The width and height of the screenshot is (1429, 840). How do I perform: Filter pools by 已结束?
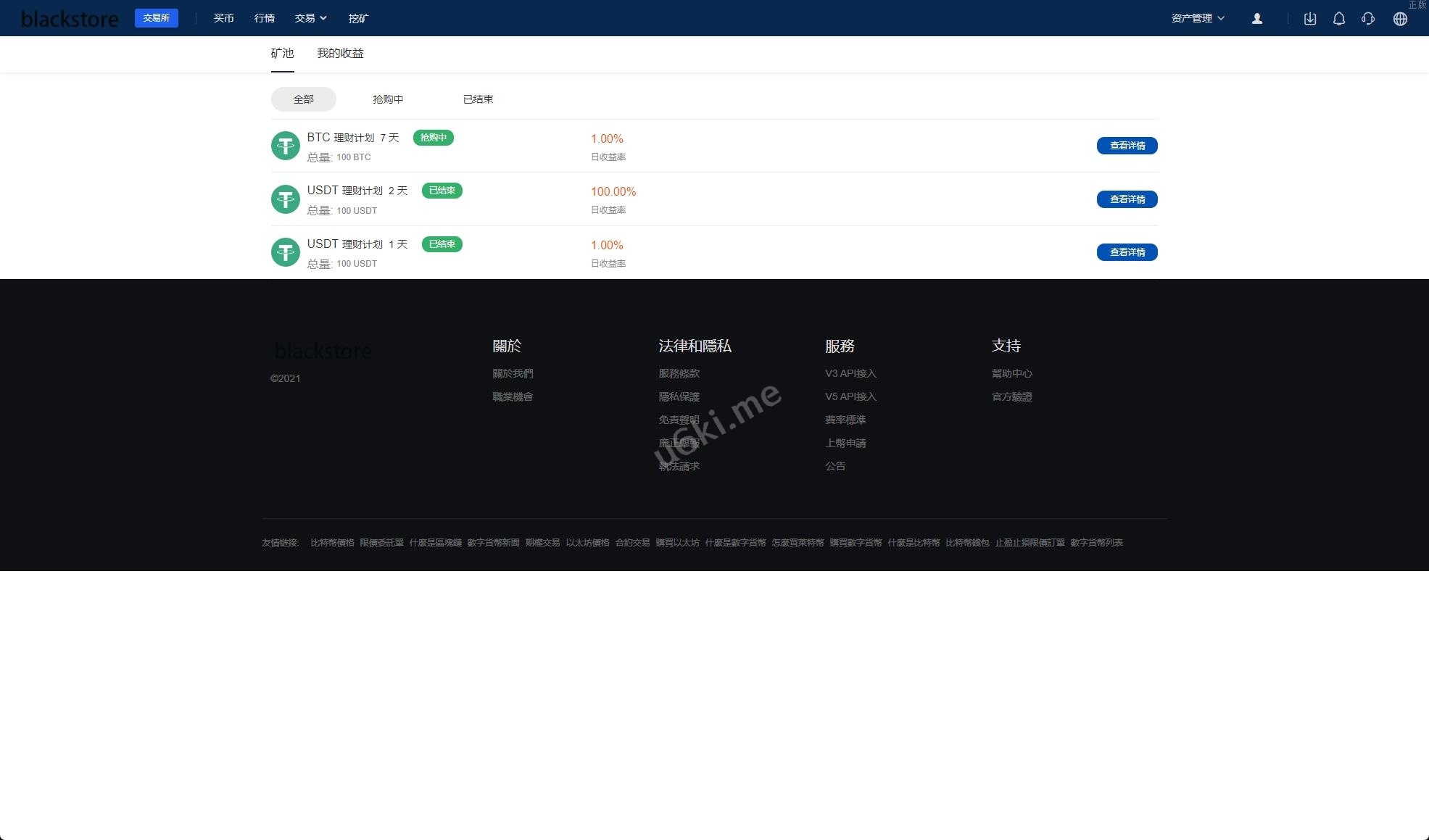(x=478, y=99)
